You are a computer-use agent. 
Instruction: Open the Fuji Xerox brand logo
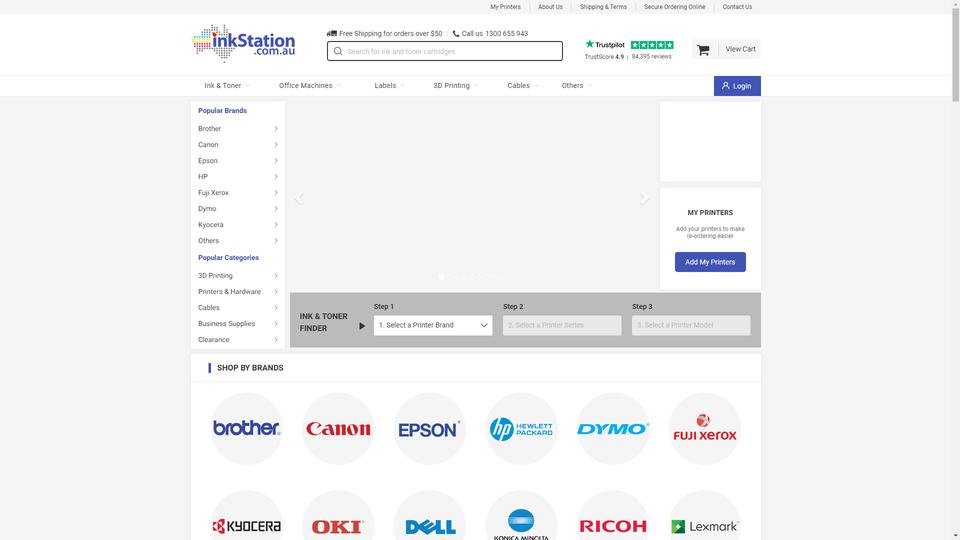705,429
